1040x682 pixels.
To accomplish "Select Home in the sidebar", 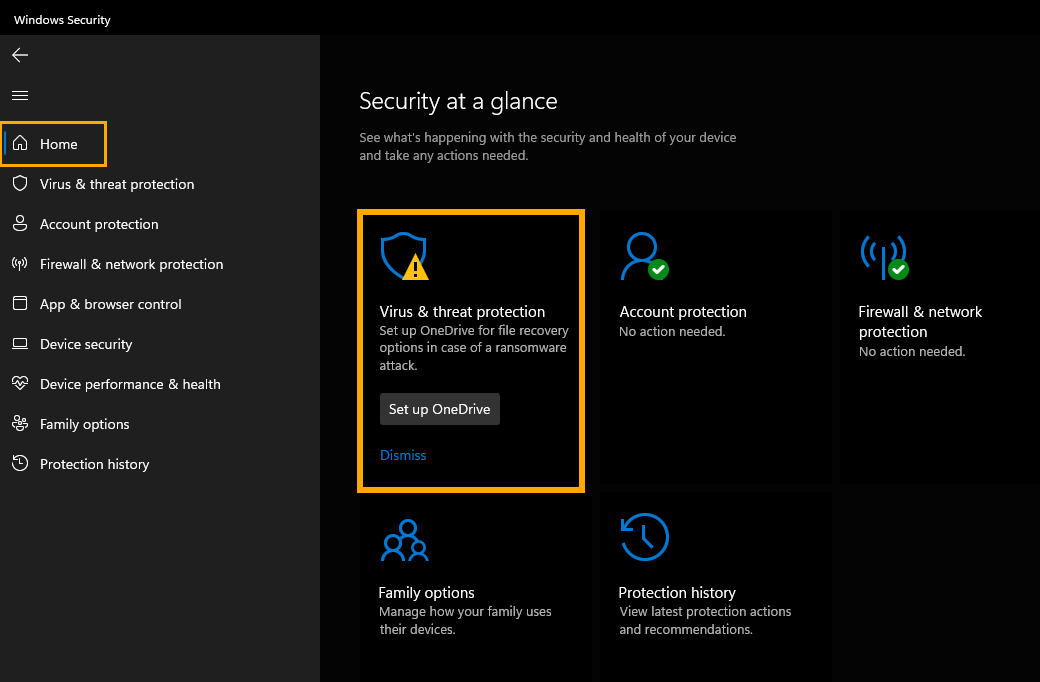I will coord(54,144).
